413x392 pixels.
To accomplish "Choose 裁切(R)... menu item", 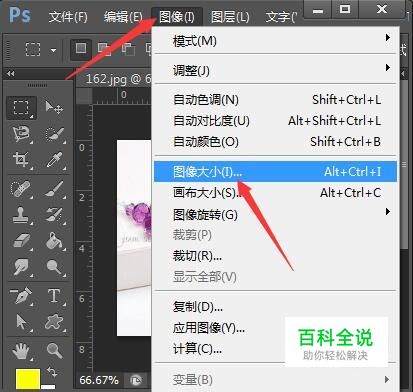I will [x=276, y=256].
